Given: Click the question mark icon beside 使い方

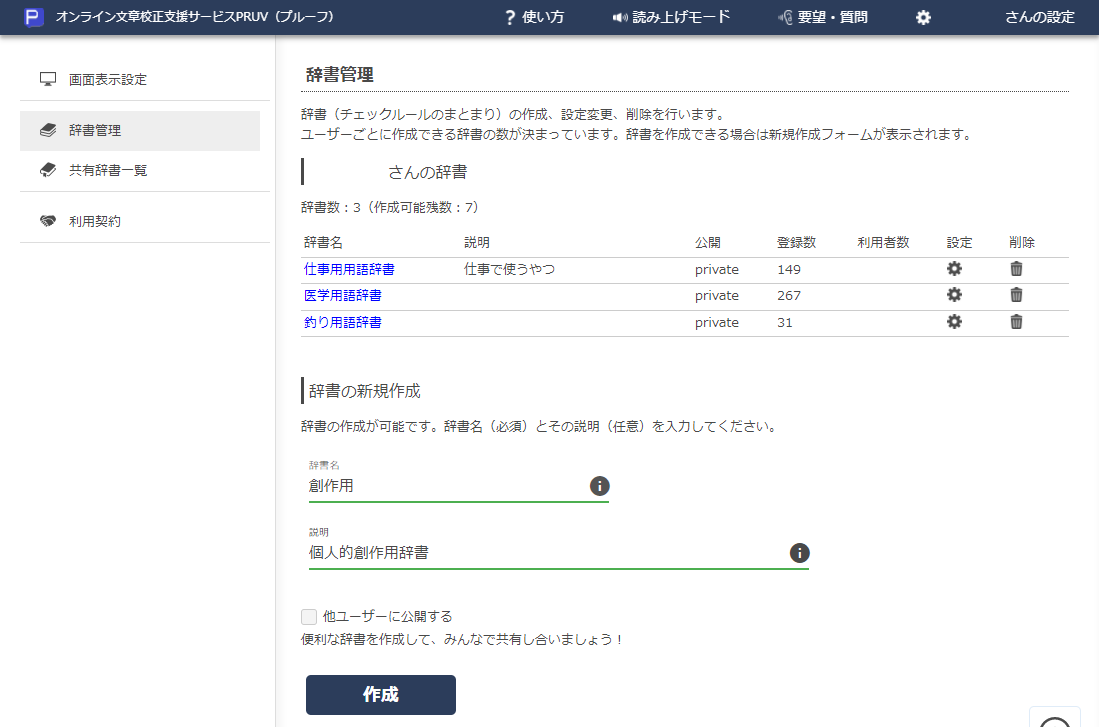Looking at the screenshot, I should pyautogui.click(x=510, y=16).
